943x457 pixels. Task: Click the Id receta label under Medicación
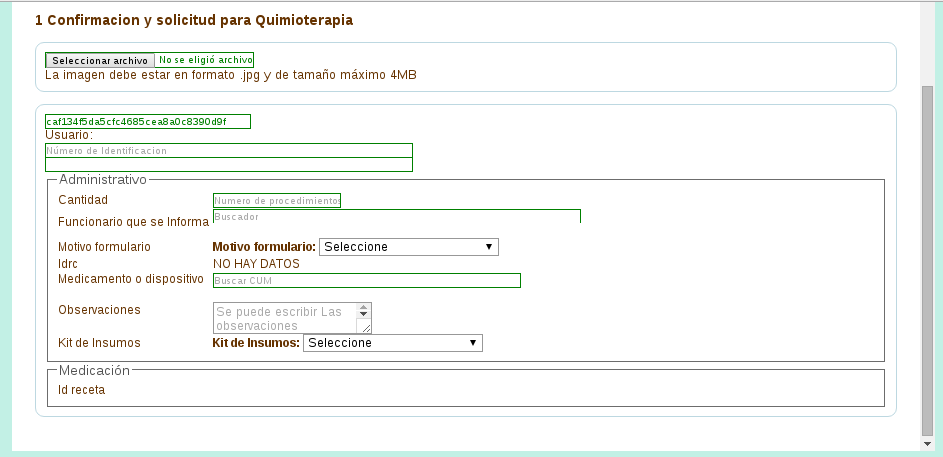tap(81, 390)
